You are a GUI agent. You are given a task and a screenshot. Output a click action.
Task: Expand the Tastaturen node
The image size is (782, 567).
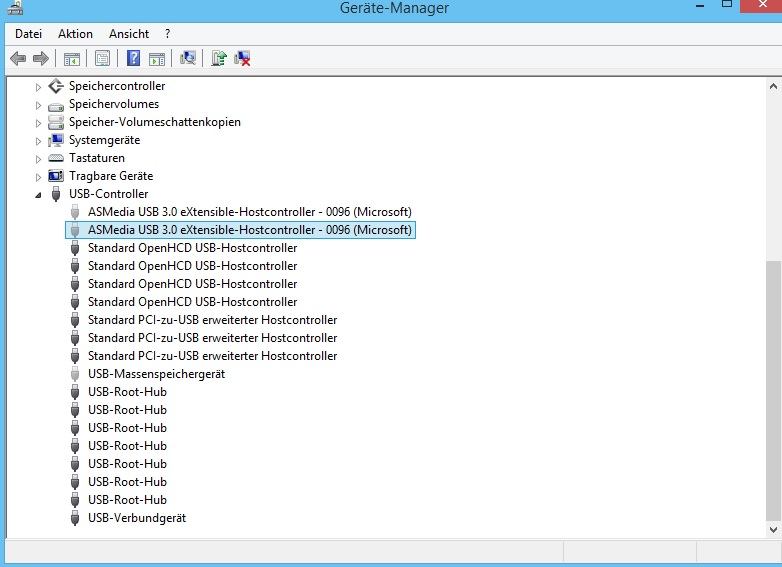(x=38, y=159)
